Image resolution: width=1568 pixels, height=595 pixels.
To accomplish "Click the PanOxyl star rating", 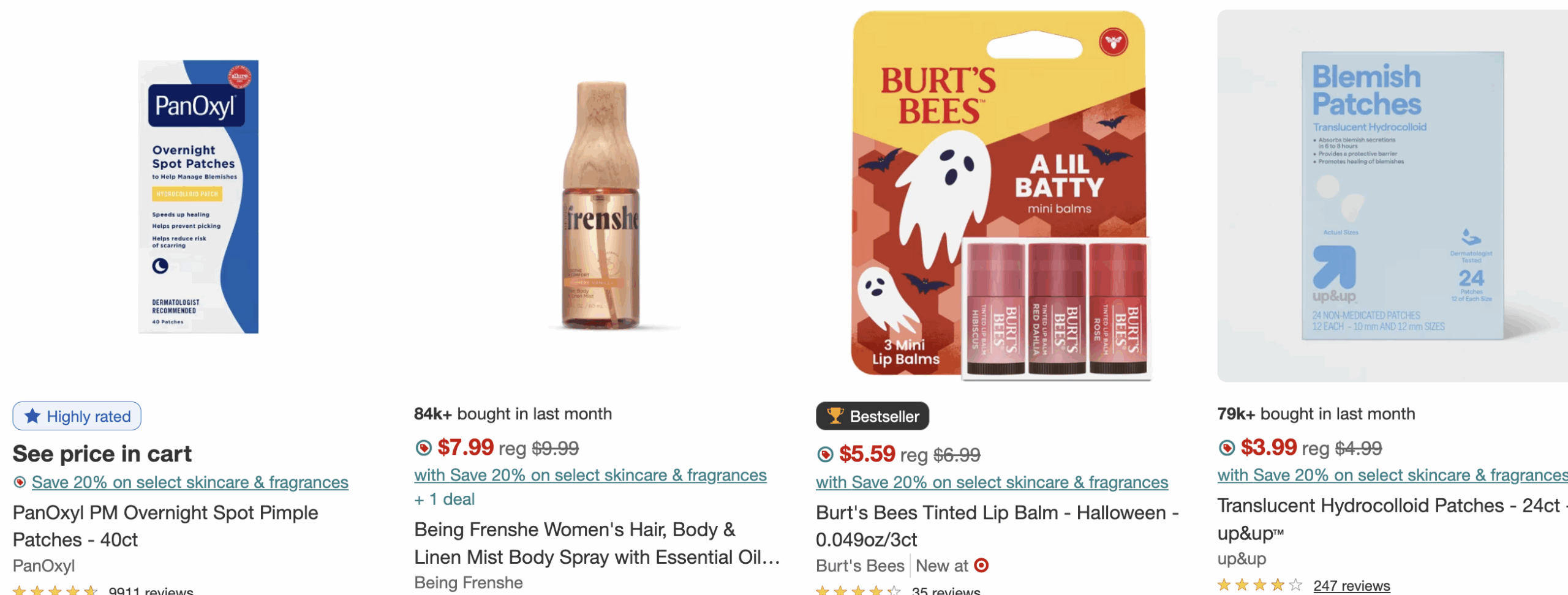I will click(55, 590).
